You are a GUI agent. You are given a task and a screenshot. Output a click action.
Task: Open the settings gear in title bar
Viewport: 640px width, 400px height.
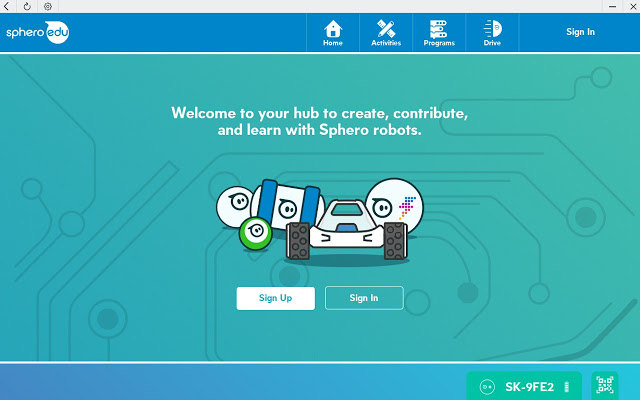pyautogui.click(x=48, y=6)
